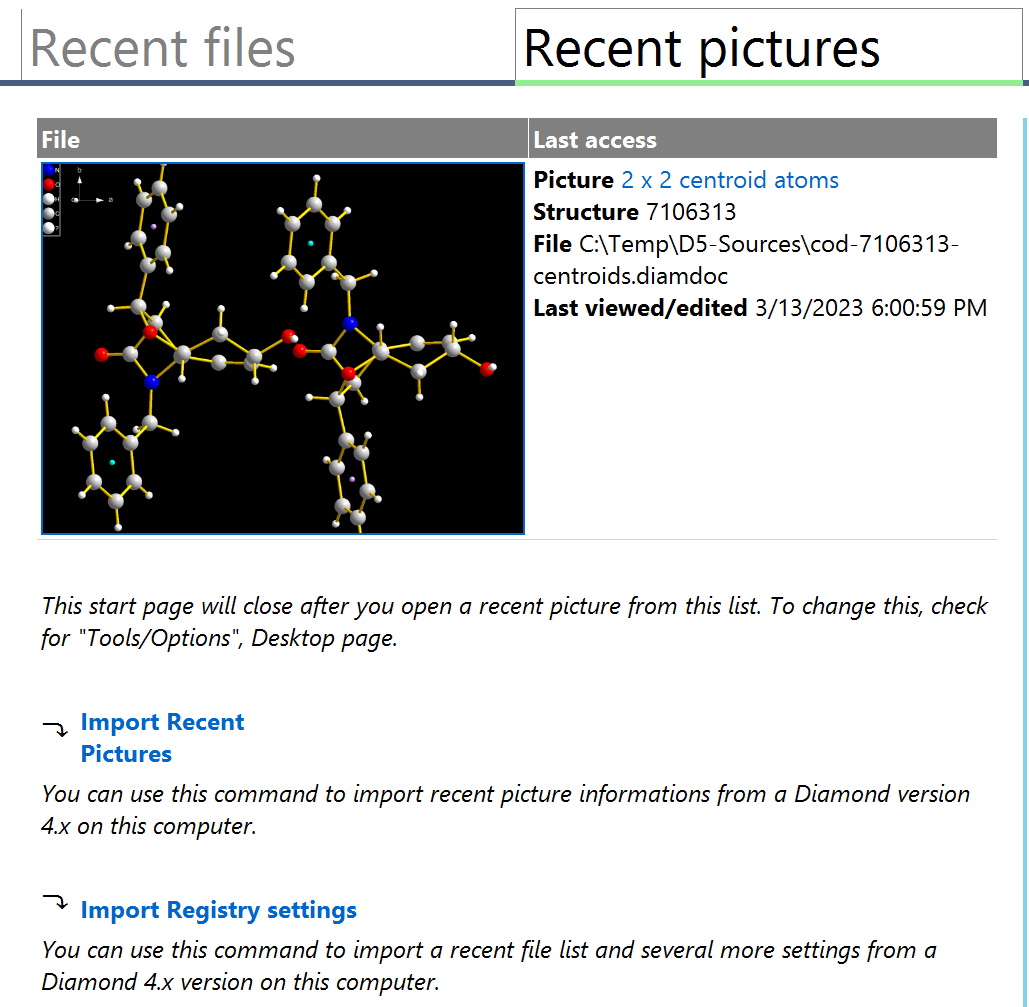Click the vertical scrollbar on the right edge

[1021, 400]
